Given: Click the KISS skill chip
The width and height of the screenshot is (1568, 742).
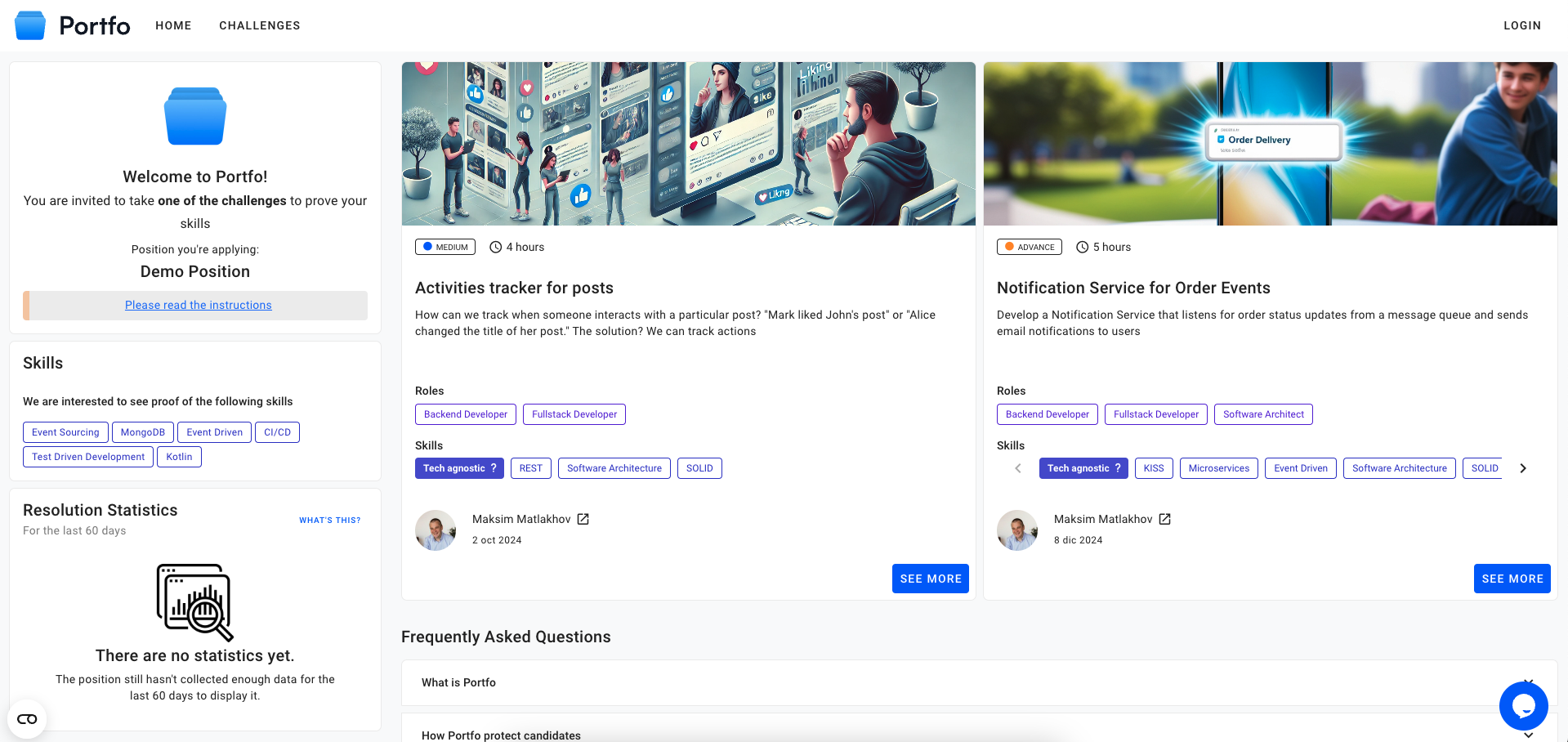Looking at the screenshot, I should coord(1154,468).
